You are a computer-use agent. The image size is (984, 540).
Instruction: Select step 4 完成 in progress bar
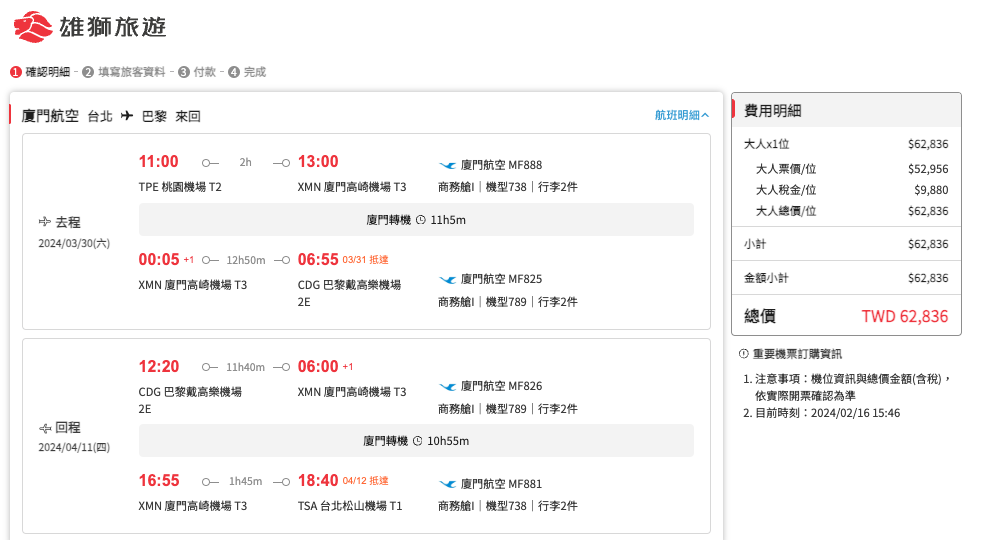click(247, 72)
